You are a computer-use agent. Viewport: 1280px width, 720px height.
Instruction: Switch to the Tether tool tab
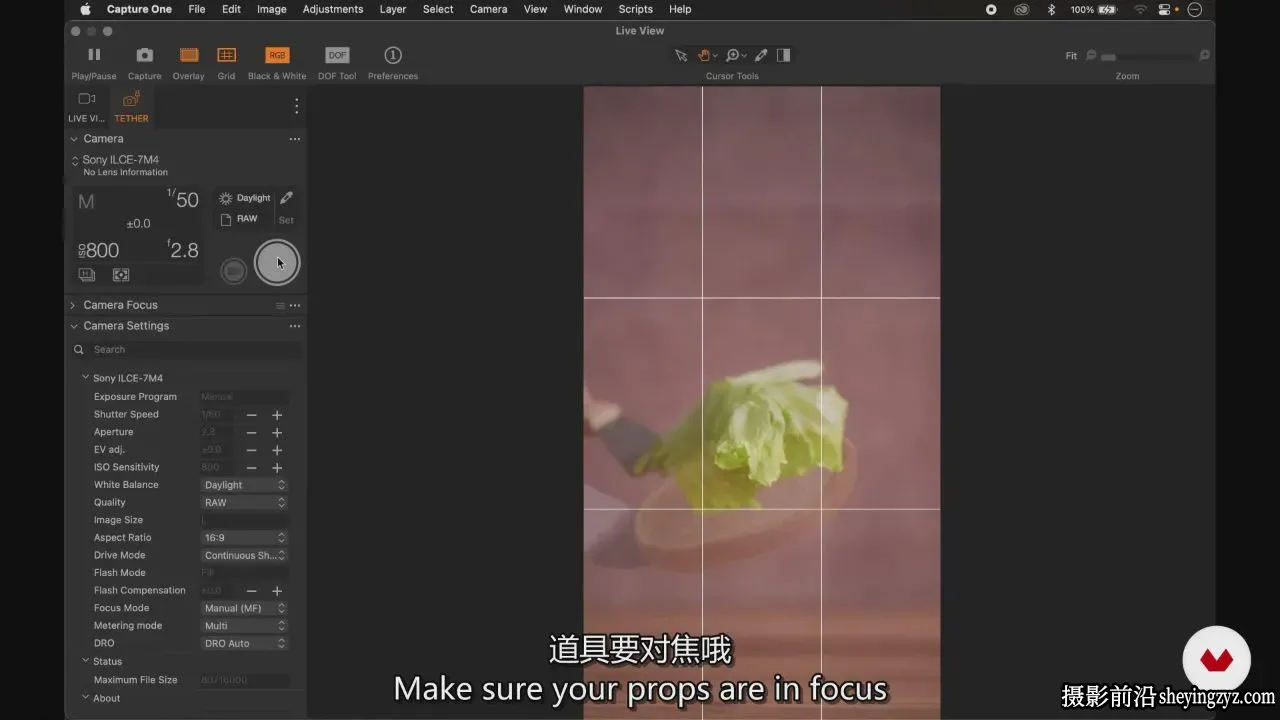[131, 105]
